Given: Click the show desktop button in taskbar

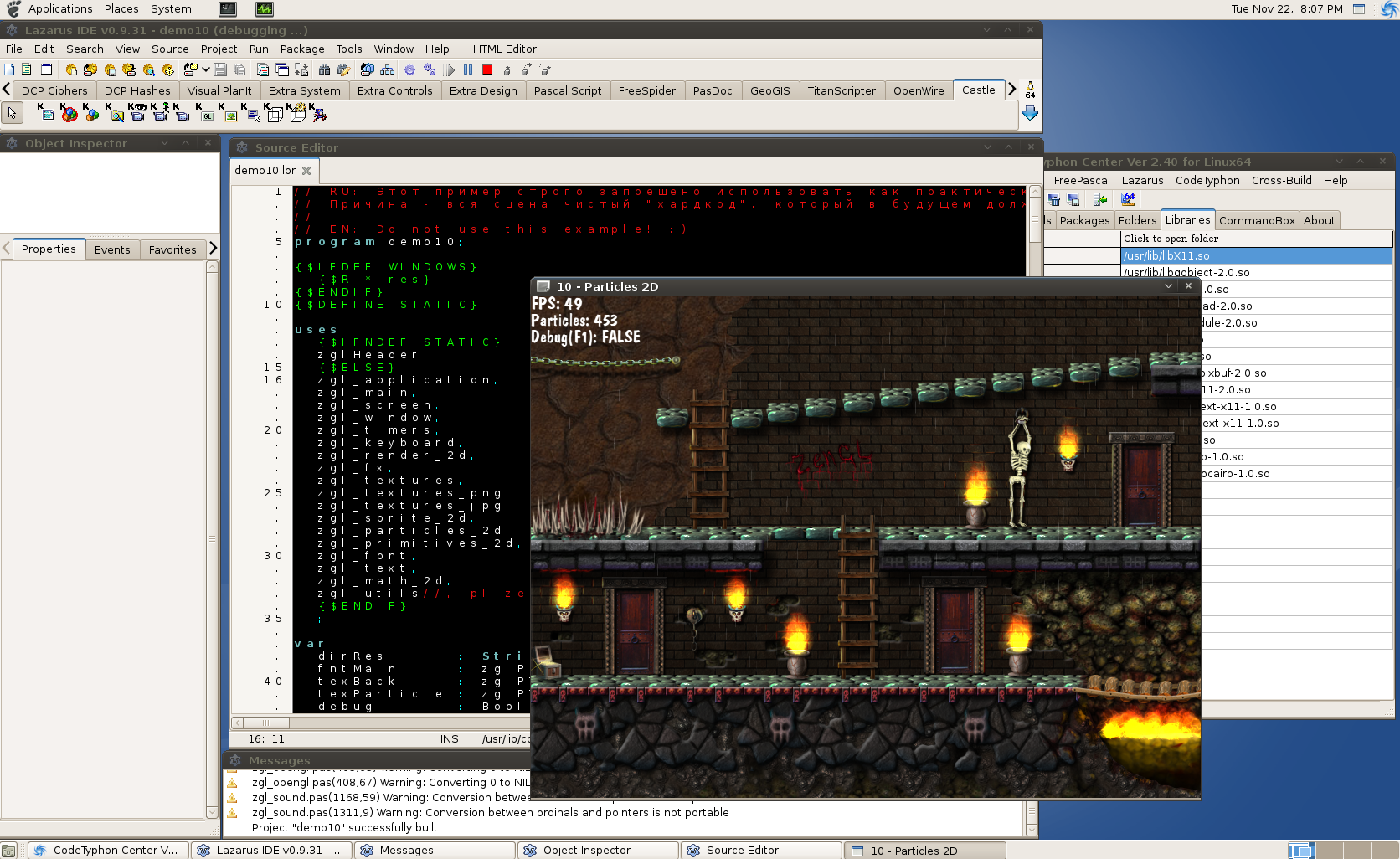Looking at the screenshot, I should pos(8,851).
